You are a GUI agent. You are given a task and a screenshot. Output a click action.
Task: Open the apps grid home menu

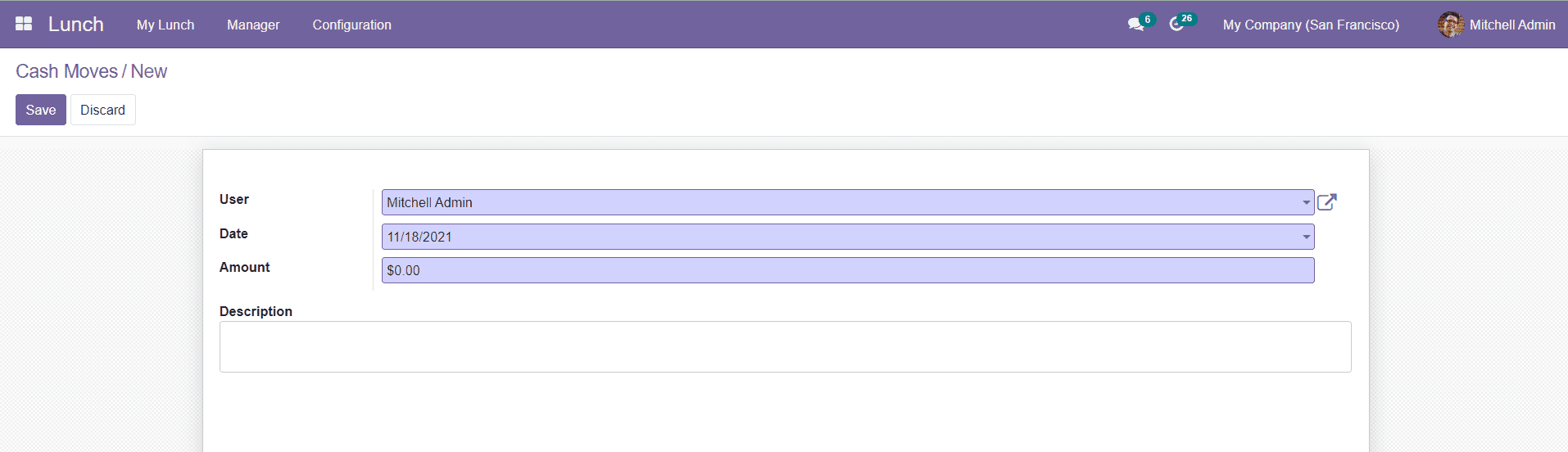tap(24, 24)
